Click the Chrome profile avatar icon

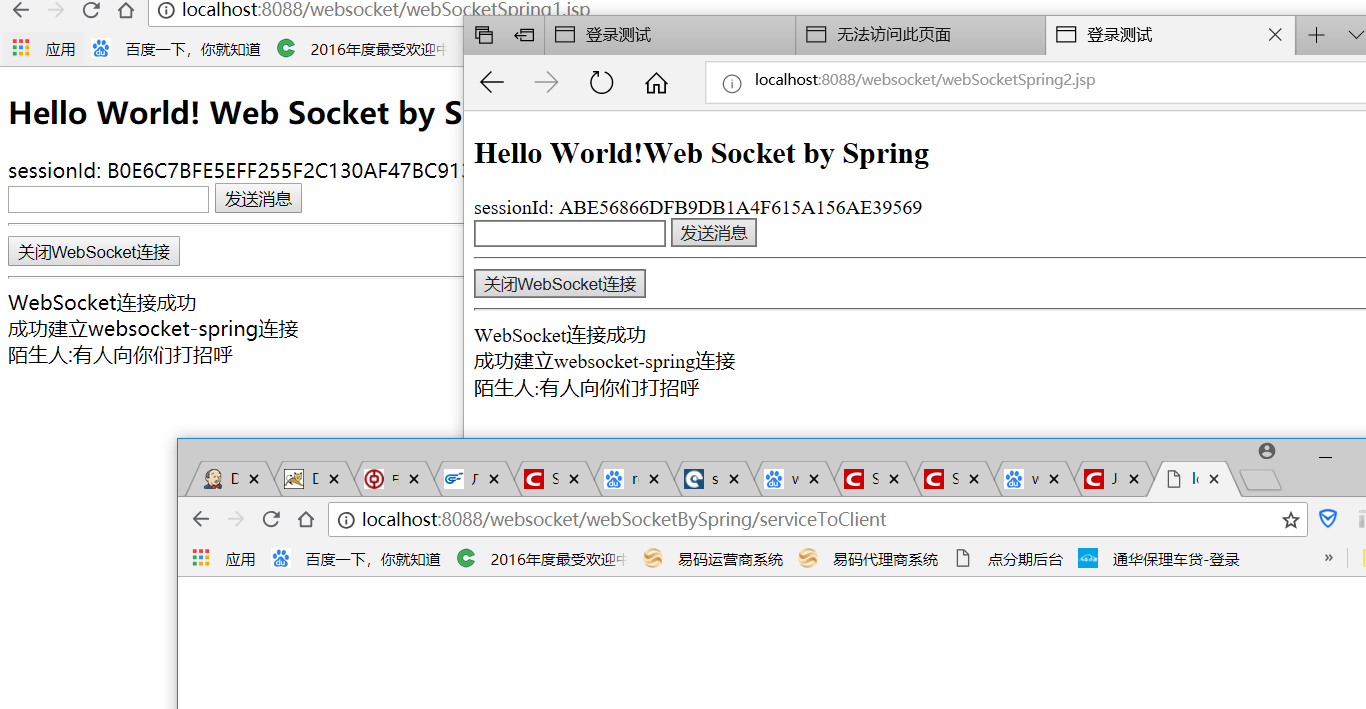(1266, 451)
